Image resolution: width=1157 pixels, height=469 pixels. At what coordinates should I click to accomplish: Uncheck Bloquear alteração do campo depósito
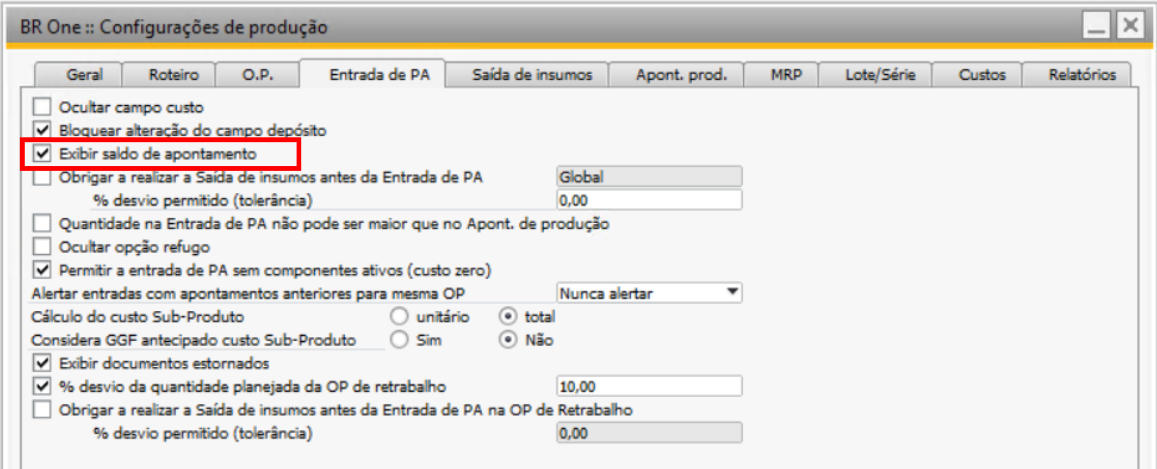[42, 130]
